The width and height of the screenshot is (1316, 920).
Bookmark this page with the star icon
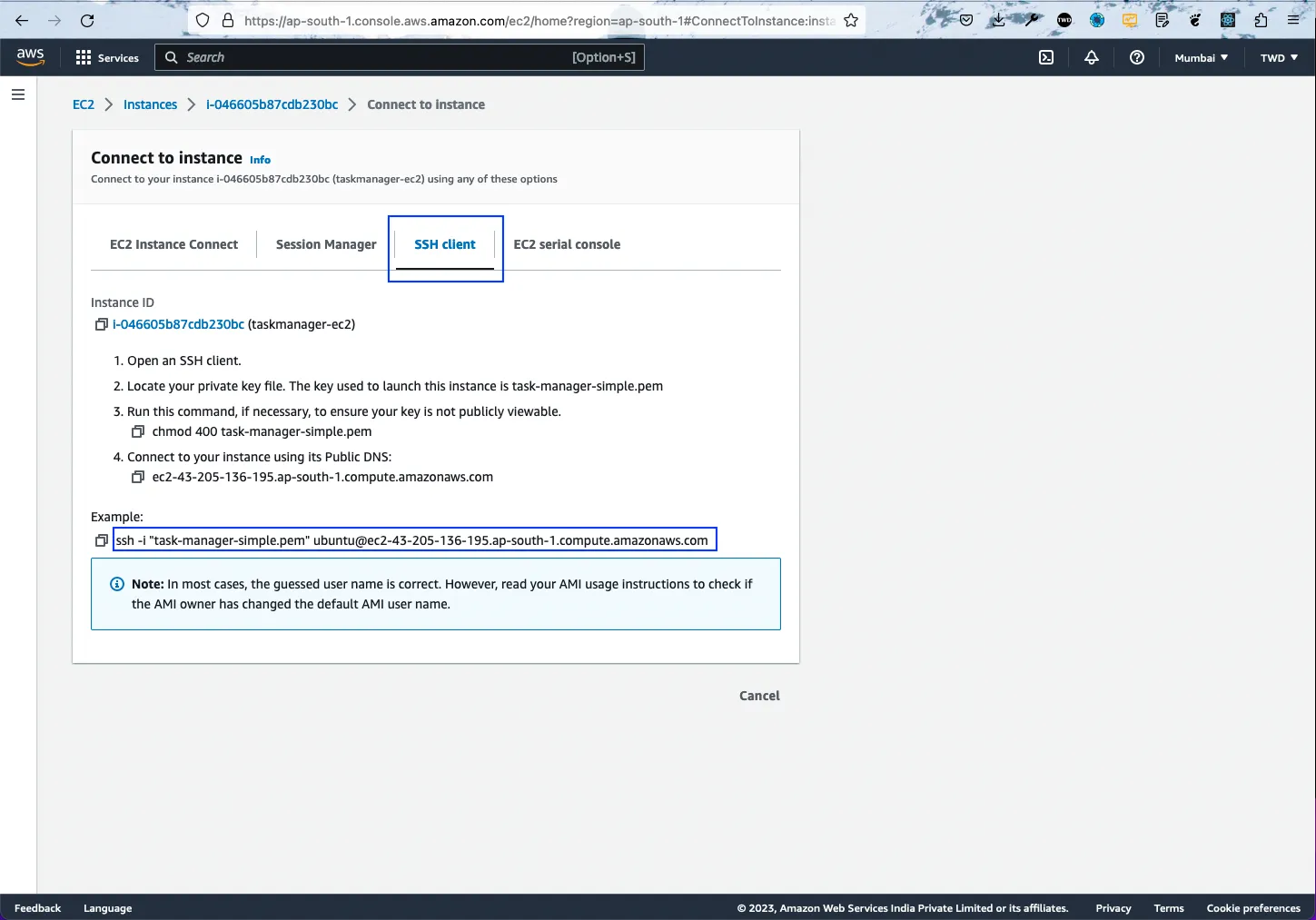pos(851,20)
